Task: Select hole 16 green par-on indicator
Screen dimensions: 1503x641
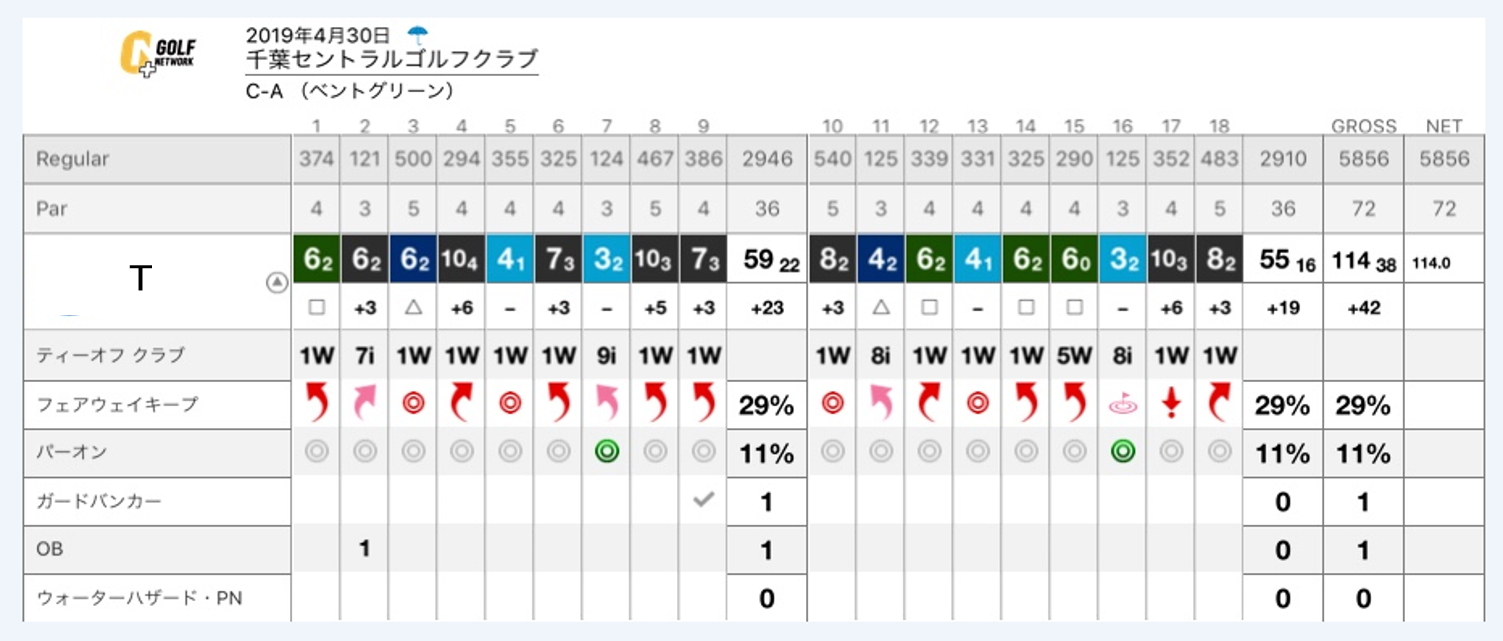Action: pyautogui.click(x=1123, y=452)
